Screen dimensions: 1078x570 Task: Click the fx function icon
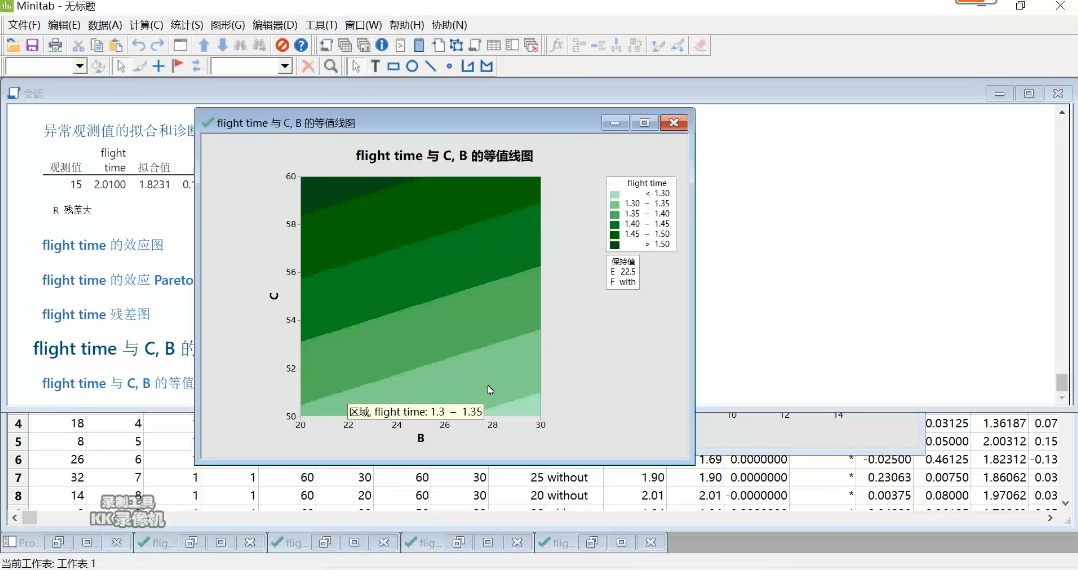click(x=557, y=45)
